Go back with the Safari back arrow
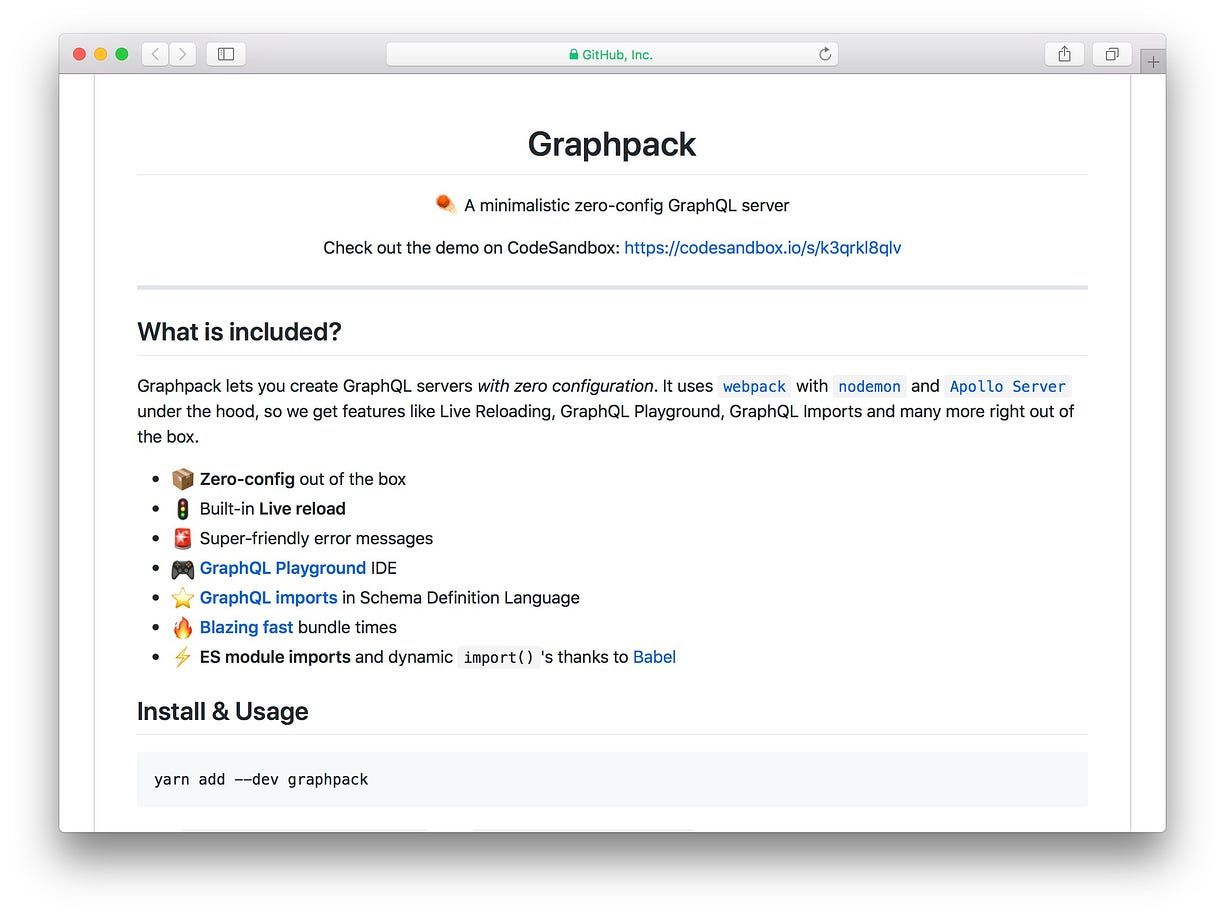Viewport: 1225px width, 917px height. coord(155,54)
